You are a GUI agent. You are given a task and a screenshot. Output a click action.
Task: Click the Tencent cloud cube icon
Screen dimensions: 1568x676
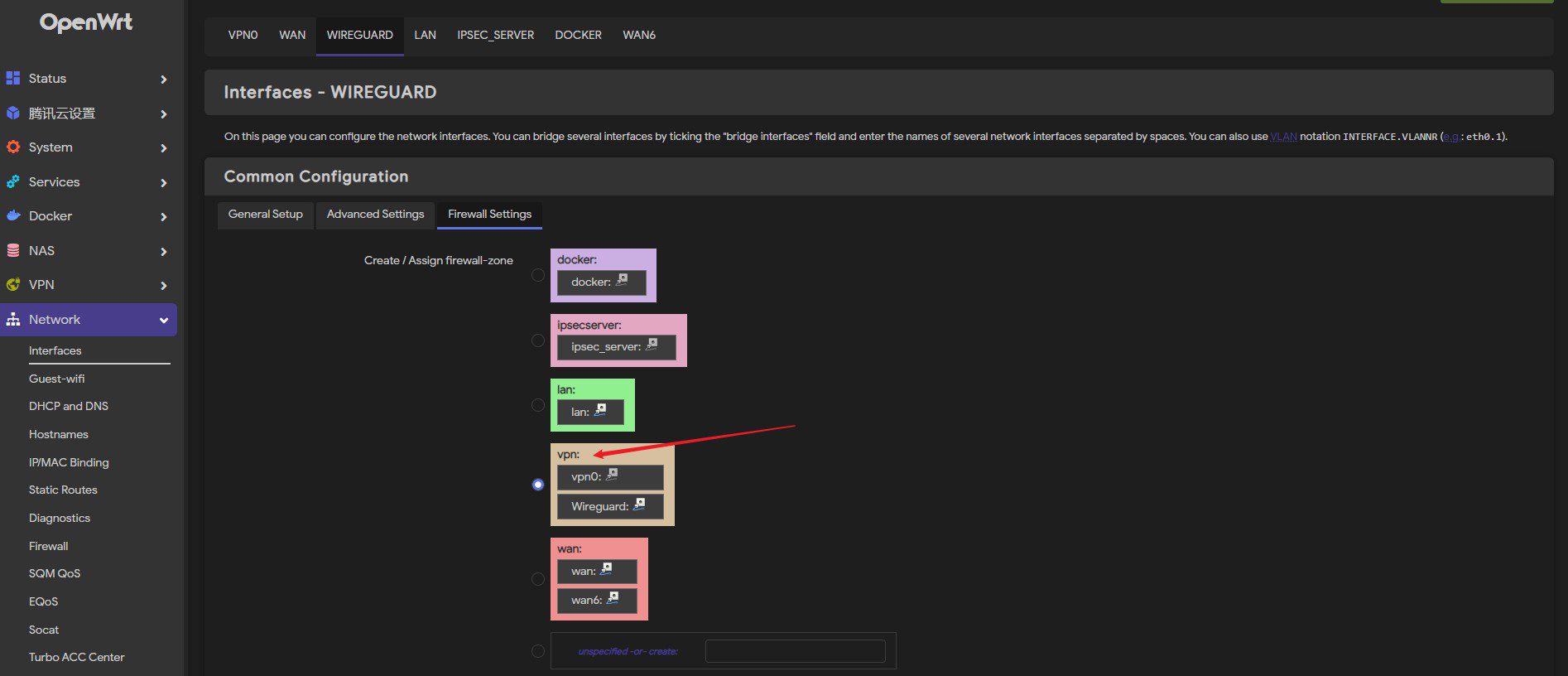[x=13, y=113]
